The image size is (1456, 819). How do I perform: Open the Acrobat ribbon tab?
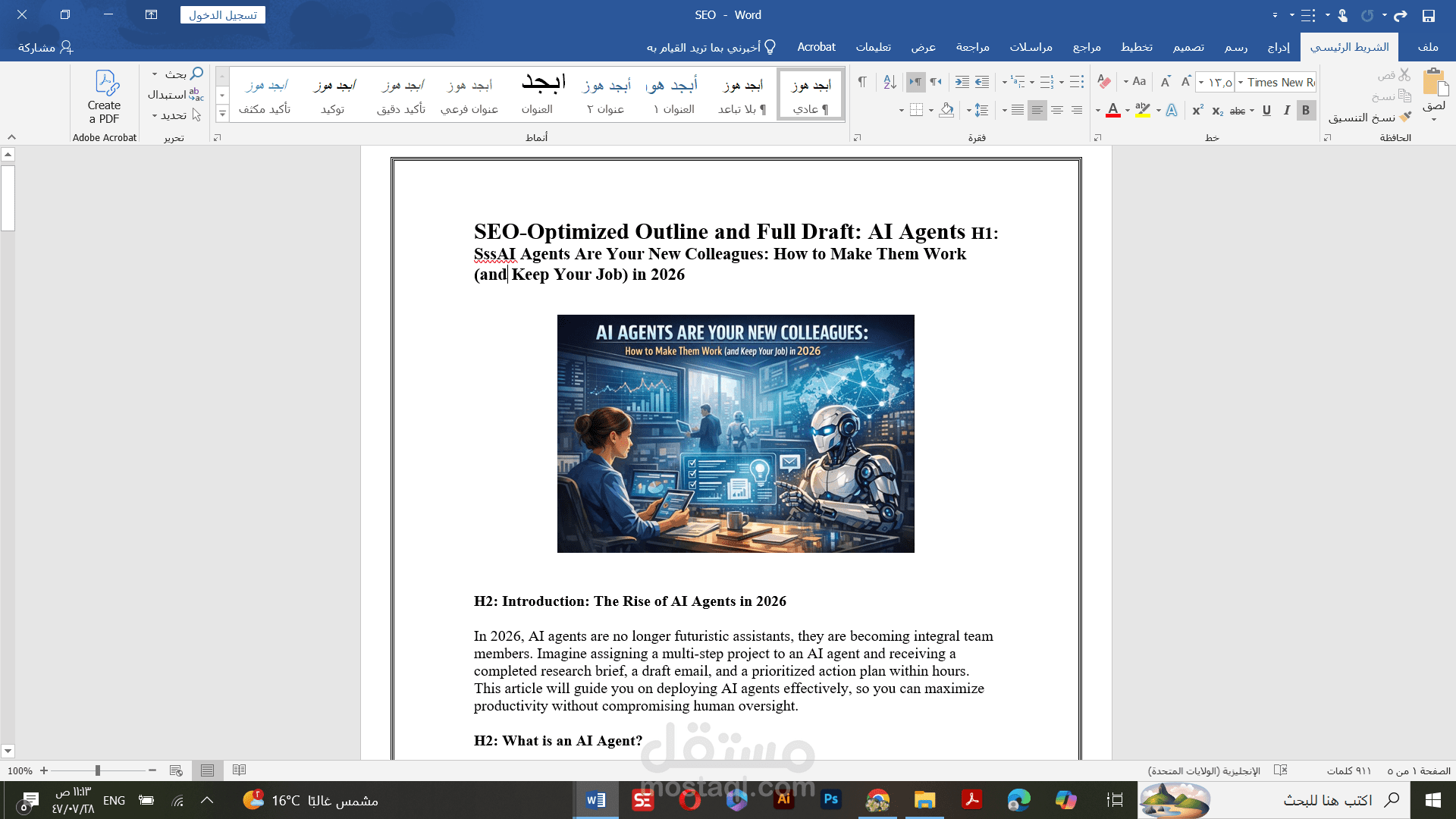pos(816,47)
